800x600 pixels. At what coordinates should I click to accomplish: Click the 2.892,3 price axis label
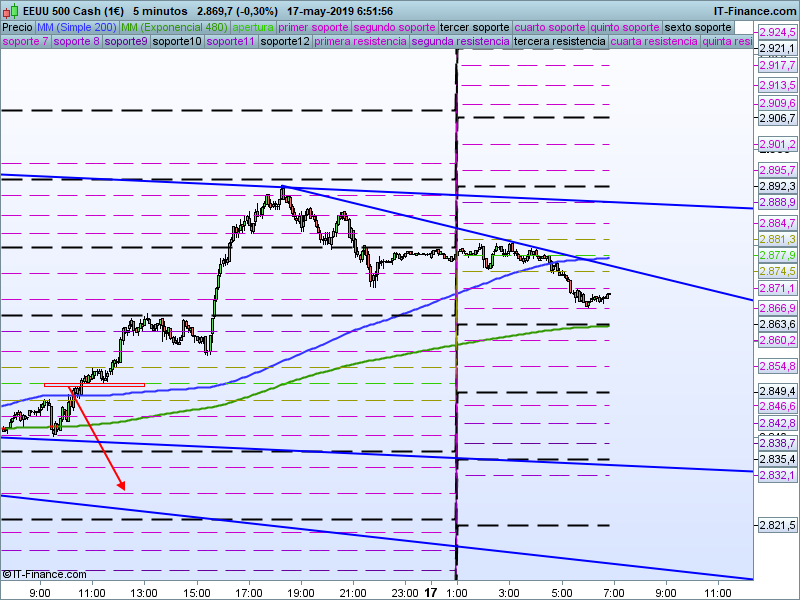point(777,186)
